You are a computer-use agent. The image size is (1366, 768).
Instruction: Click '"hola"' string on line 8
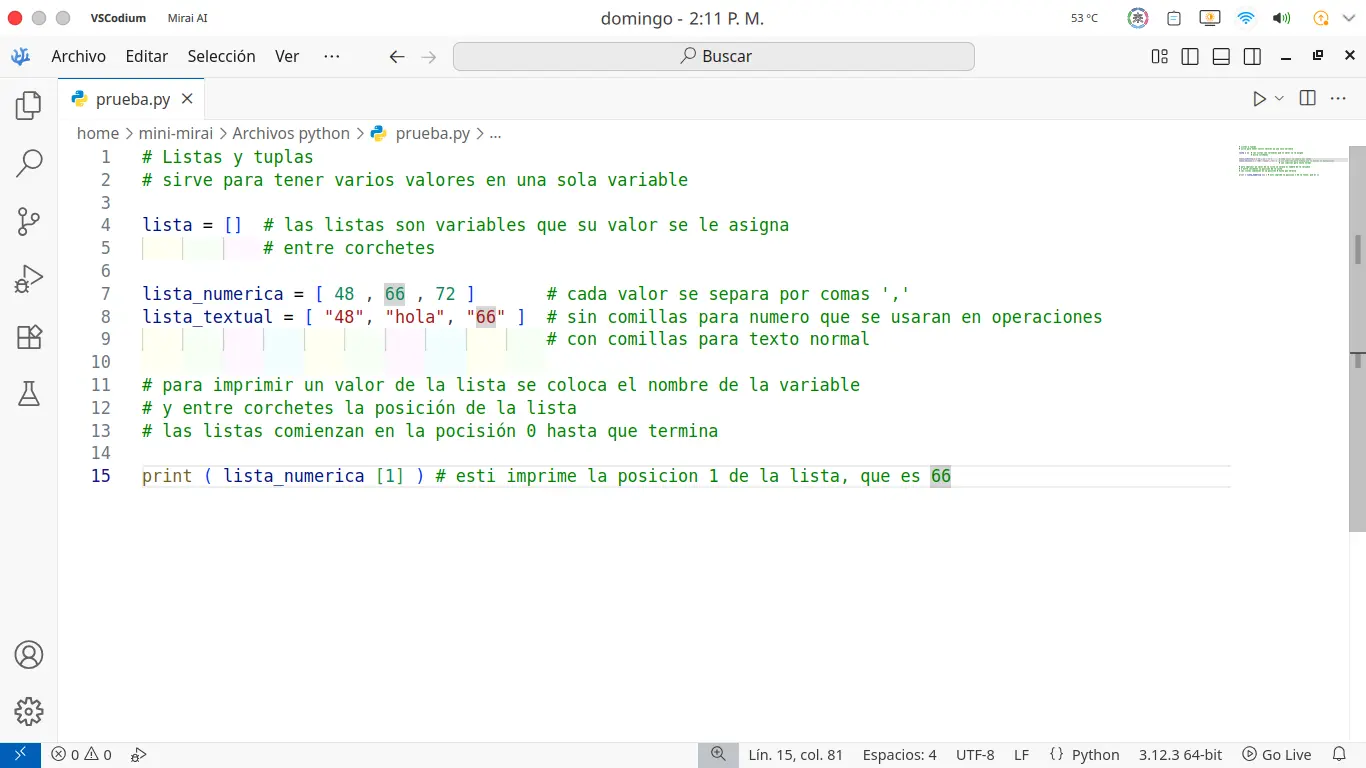point(415,317)
